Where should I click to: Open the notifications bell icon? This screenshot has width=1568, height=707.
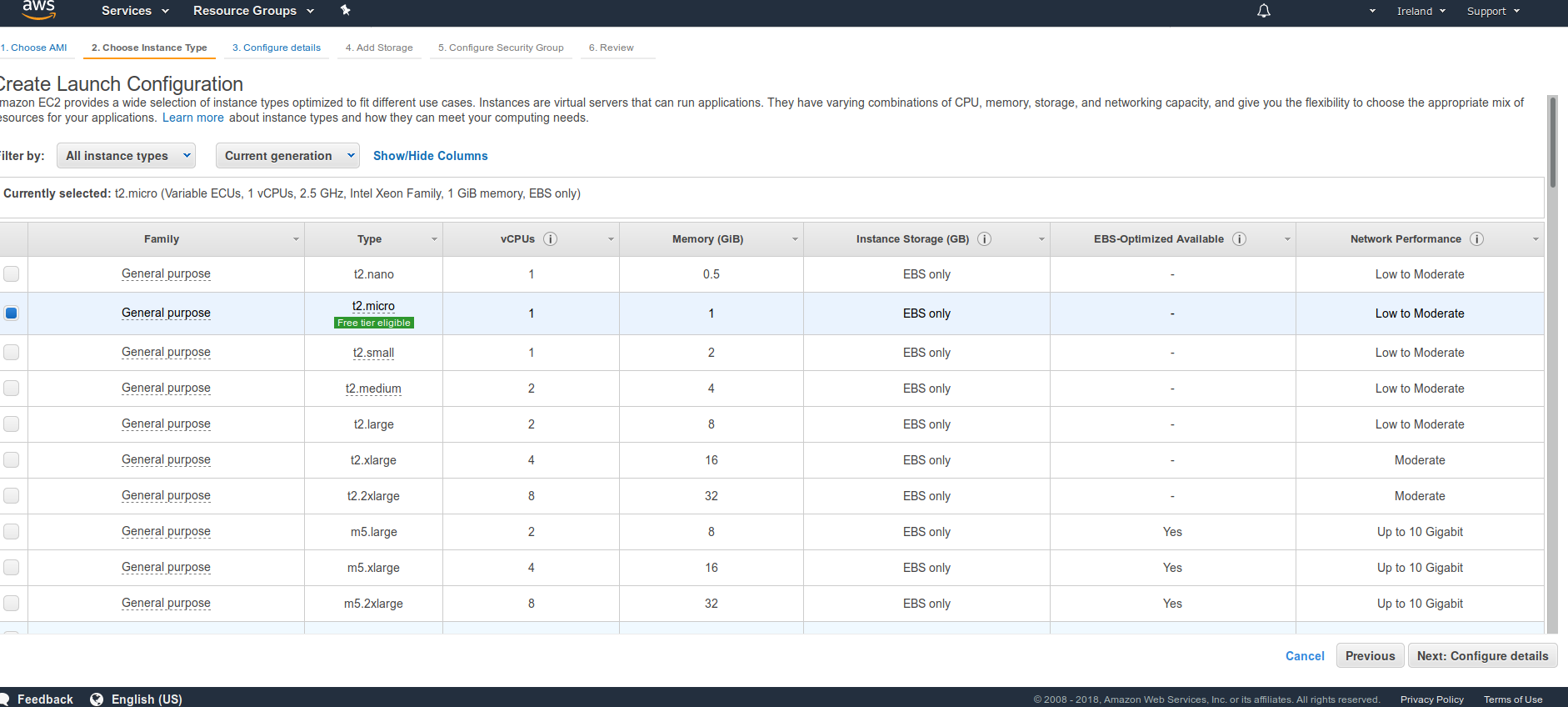(1263, 11)
